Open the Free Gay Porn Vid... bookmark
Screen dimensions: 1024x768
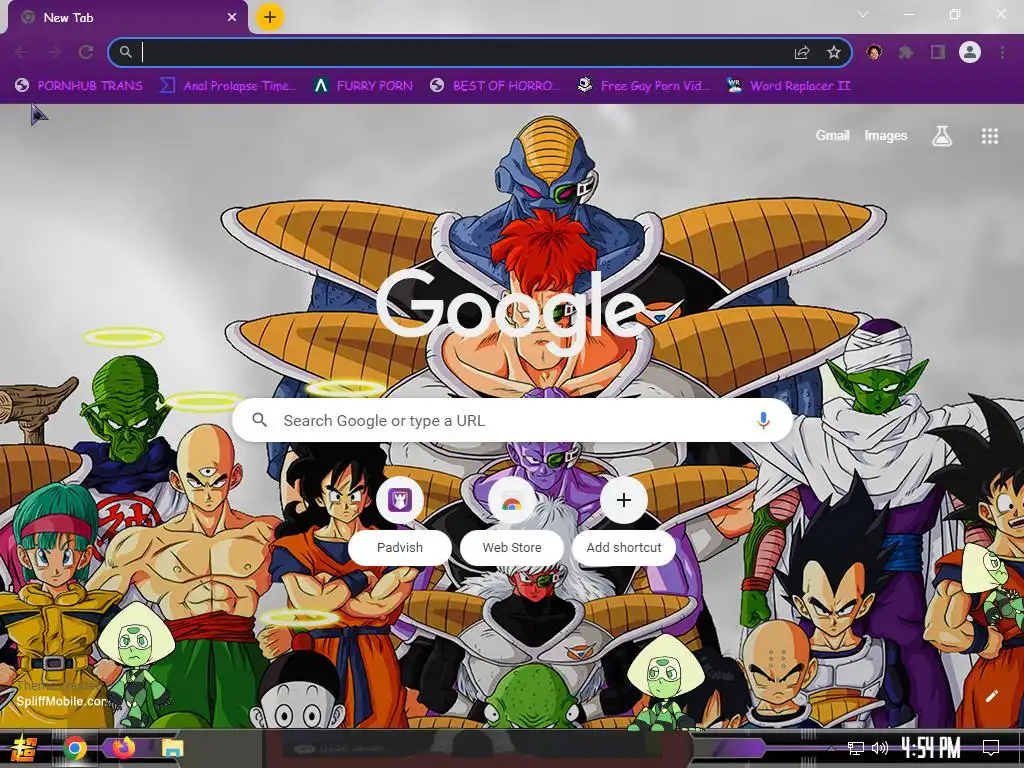(x=643, y=86)
